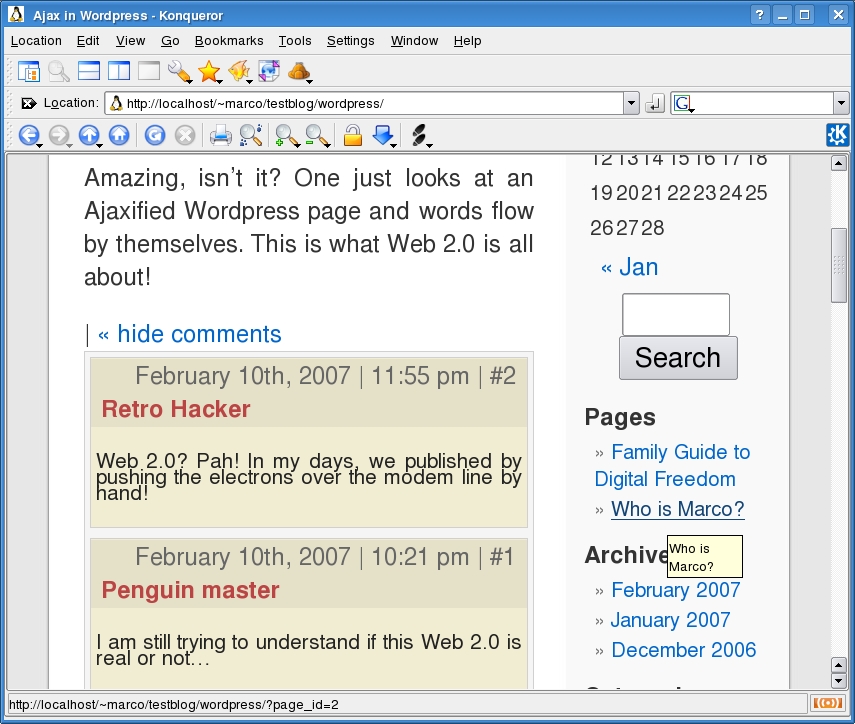855x724 pixels.
Task: Click the vertical scrollbar handle
Action: point(839,265)
